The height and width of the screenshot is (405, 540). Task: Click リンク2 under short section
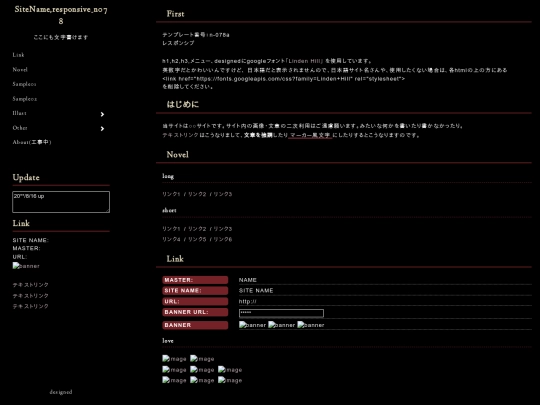197,229
